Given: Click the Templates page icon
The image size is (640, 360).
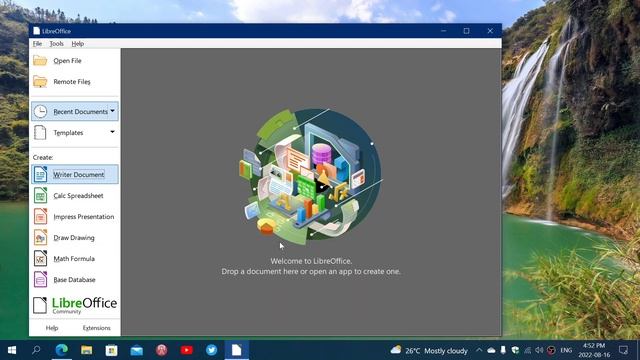Looking at the screenshot, I should coord(40,132).
